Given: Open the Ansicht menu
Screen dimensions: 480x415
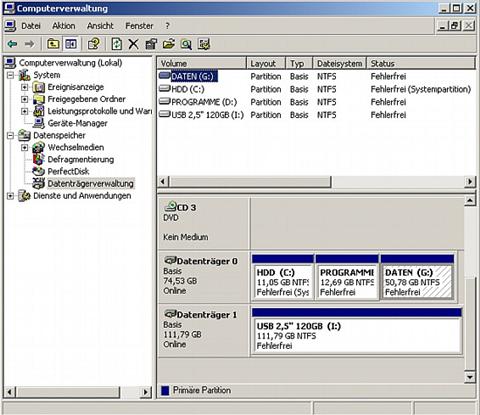Looking at the screenshot, I should [100, 26].
